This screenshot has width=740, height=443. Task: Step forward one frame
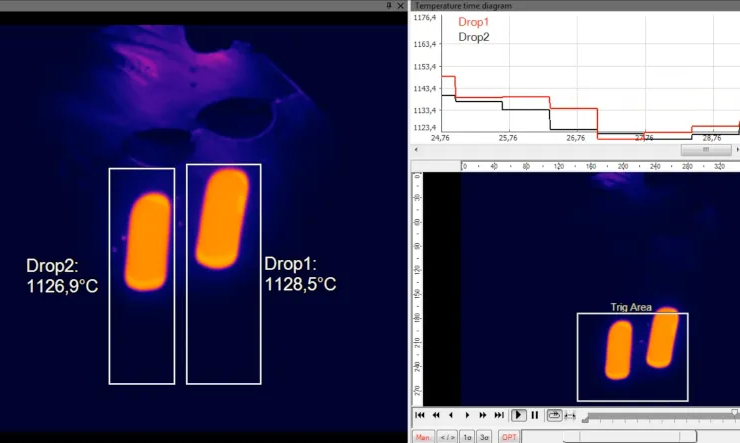467,415
